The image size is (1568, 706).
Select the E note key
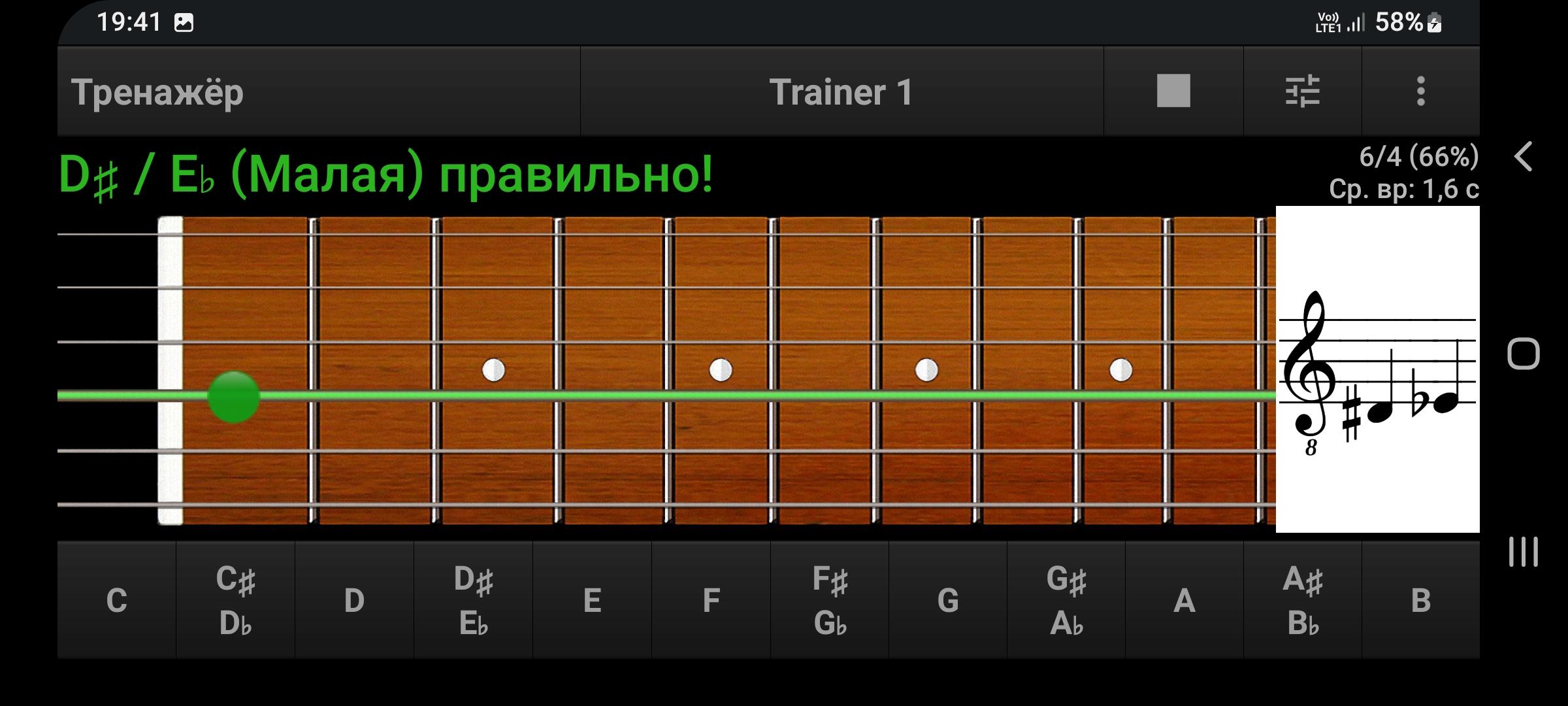click(x=592, y=600)
